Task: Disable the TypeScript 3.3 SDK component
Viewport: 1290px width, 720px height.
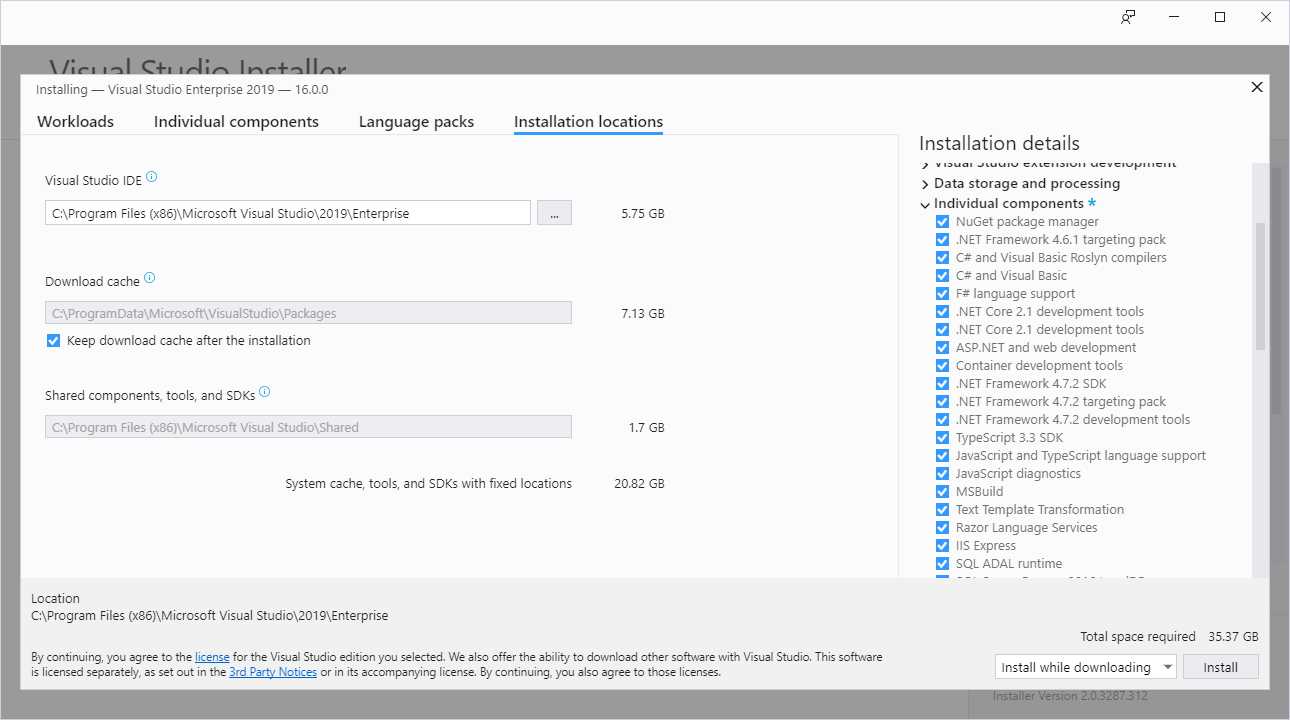Action: coord(941,437)
